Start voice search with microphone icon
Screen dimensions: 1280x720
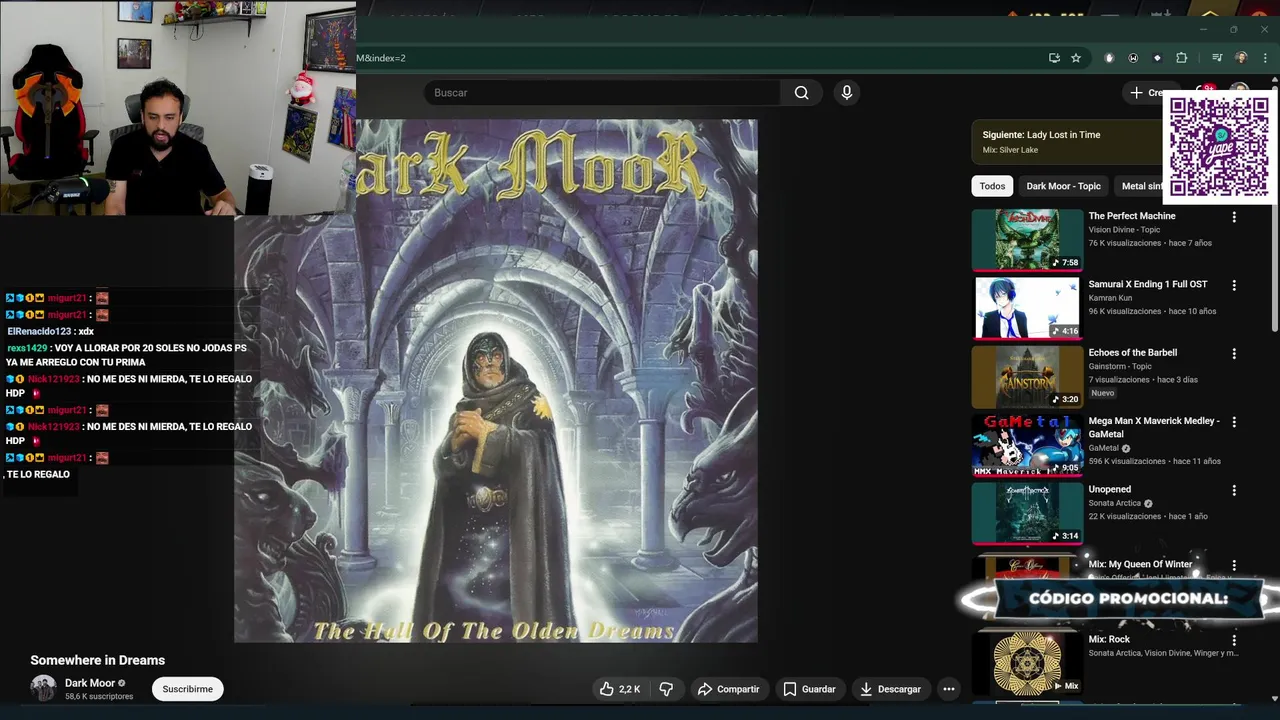pyautogui.click(x=847, y=93)
